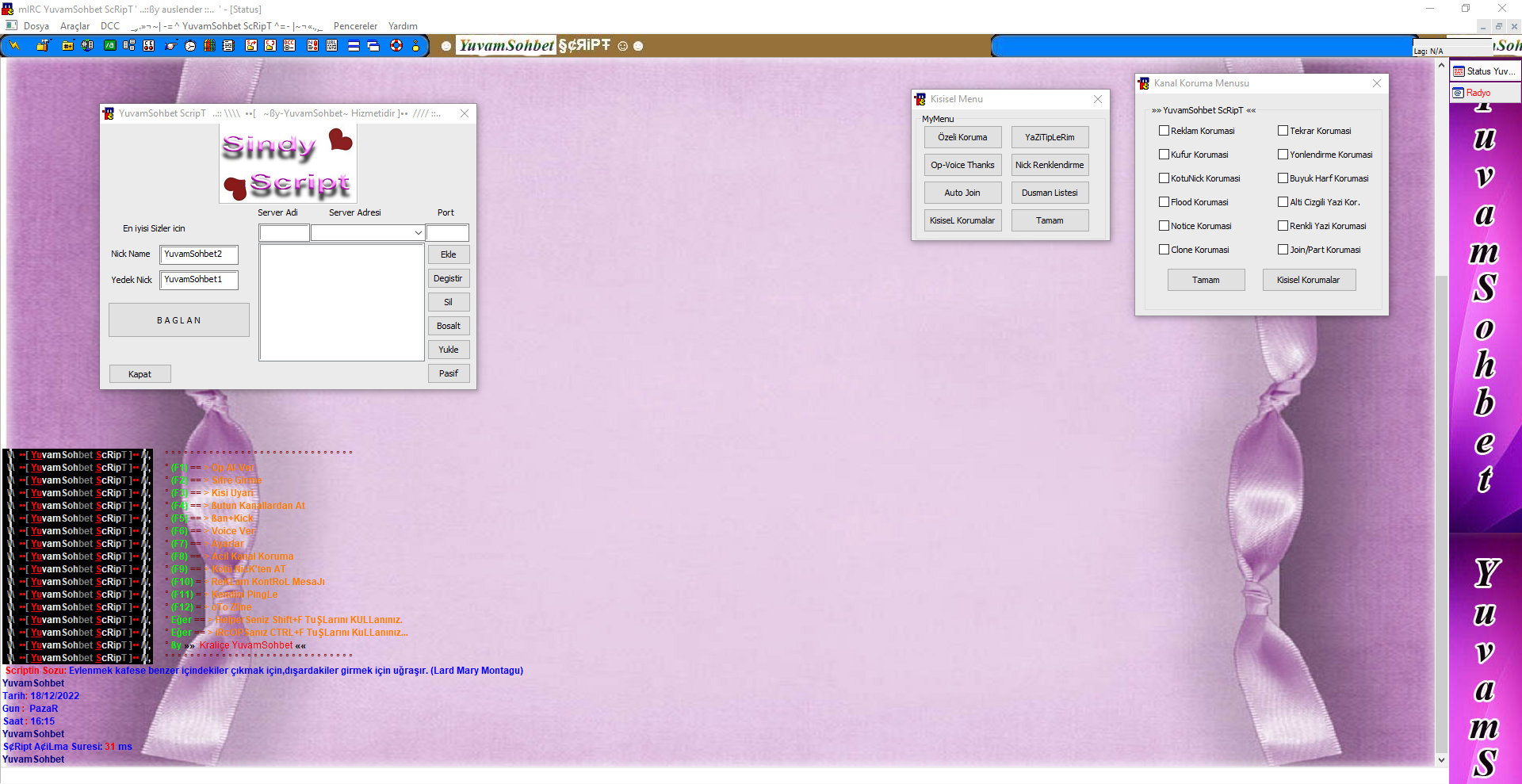Open the Araçlar menu
The height and width of the screenshot is (784, 1522).
(75, 26)
